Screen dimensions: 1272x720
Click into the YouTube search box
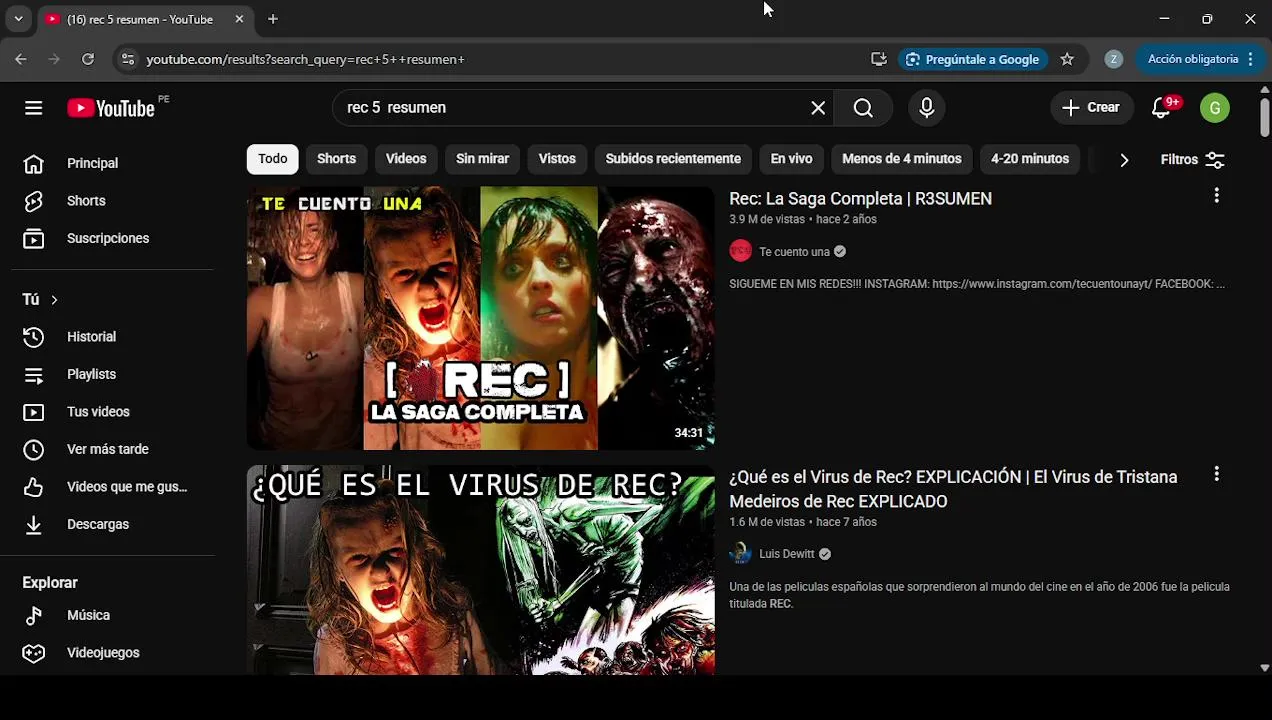tap(570, 108)
